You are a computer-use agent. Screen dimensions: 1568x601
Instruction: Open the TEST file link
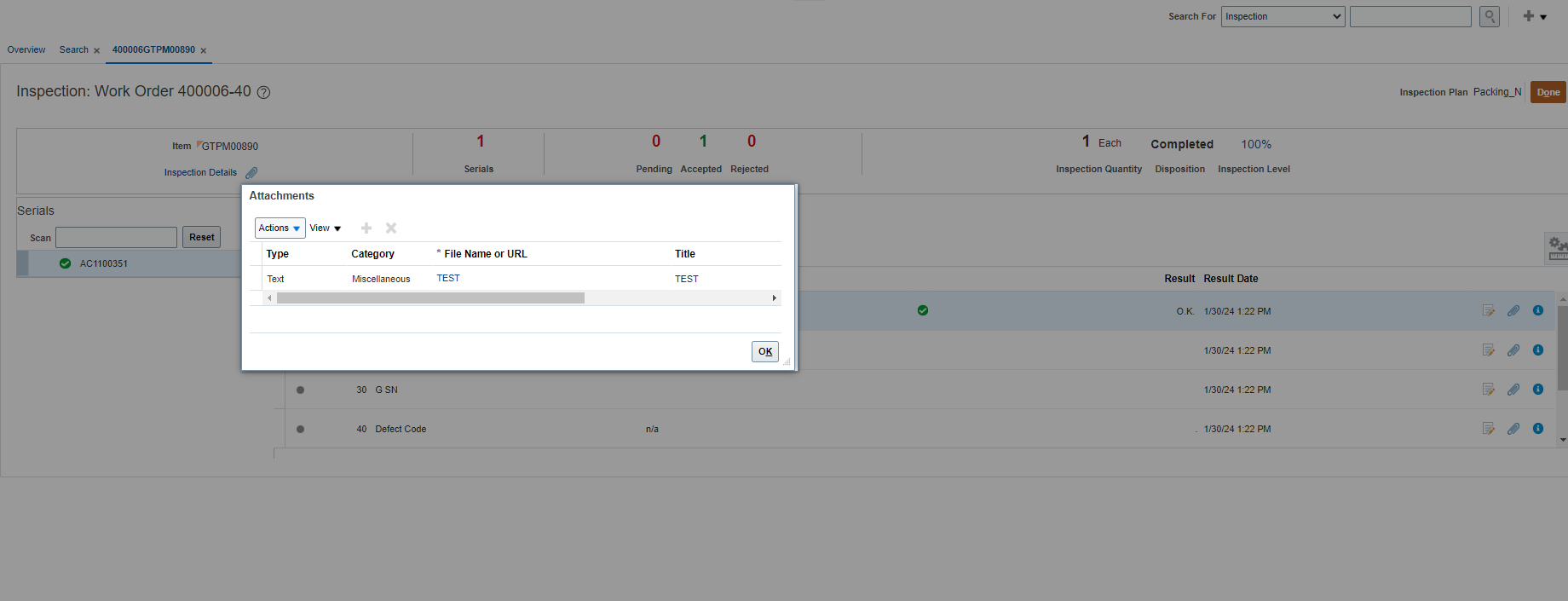point(448,278)
